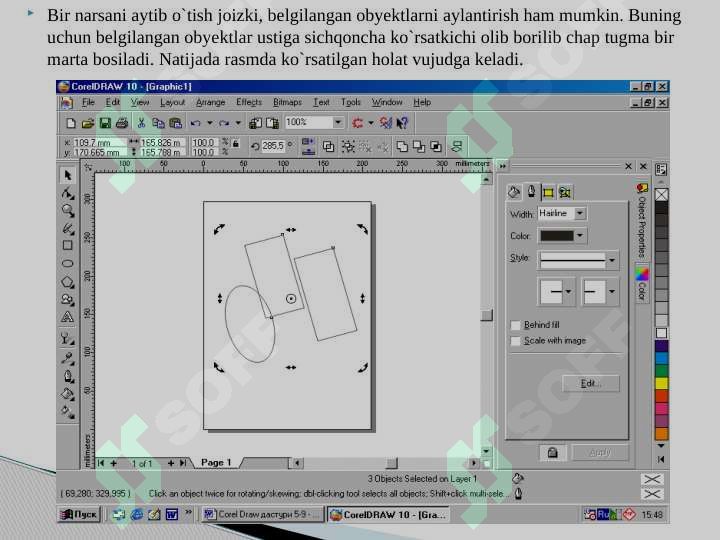
Task: Toggle the Behind fill checkbox
Action: click(x=515, y=325)
